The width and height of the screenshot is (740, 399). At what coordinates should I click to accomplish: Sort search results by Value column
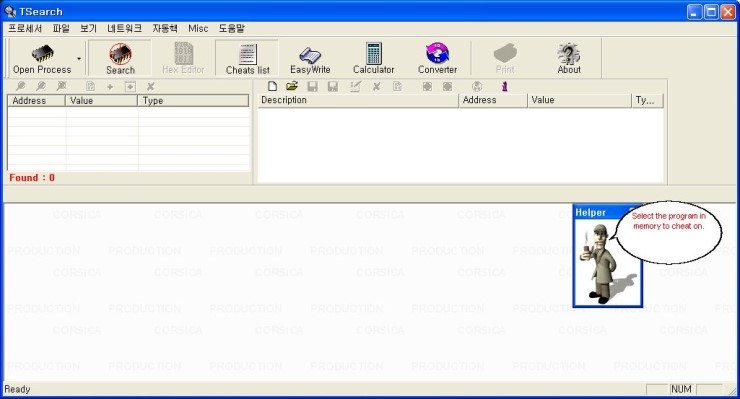101,101
